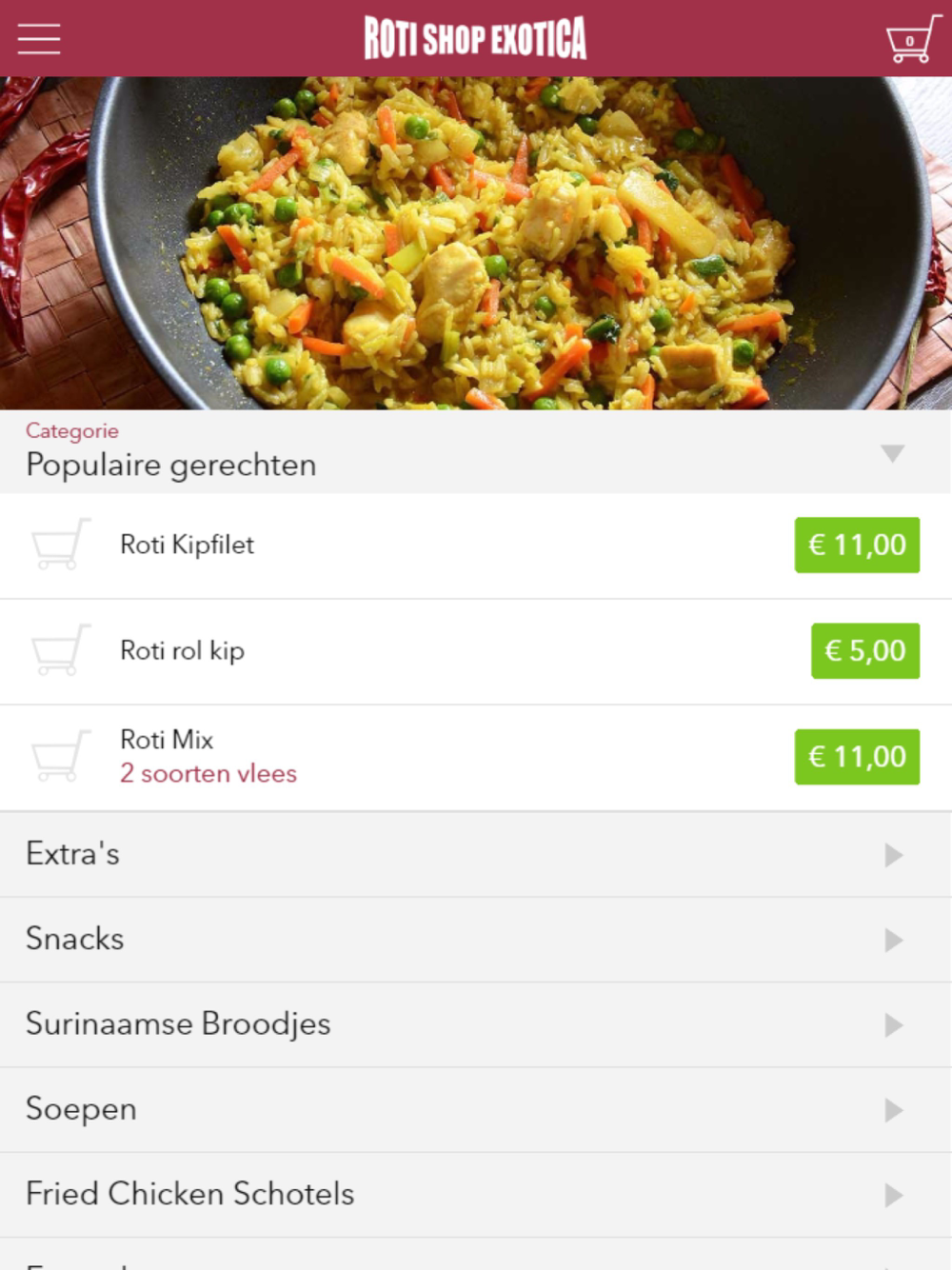Viewport: 952px width, 1270px height.
Task: Expand the Soepen category arrow
Action: point(893,1110)
